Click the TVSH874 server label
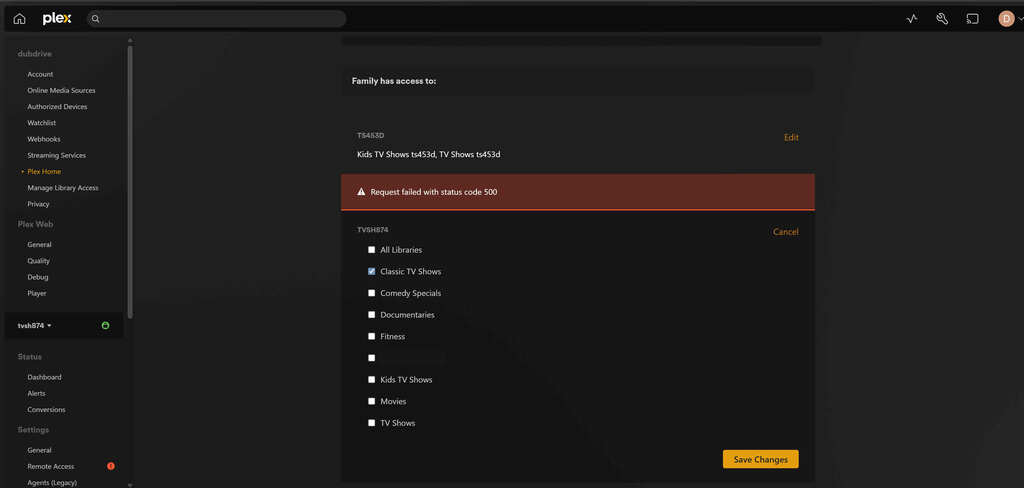The height and width of the screenshot is (488, 1024). click(373, 229)
